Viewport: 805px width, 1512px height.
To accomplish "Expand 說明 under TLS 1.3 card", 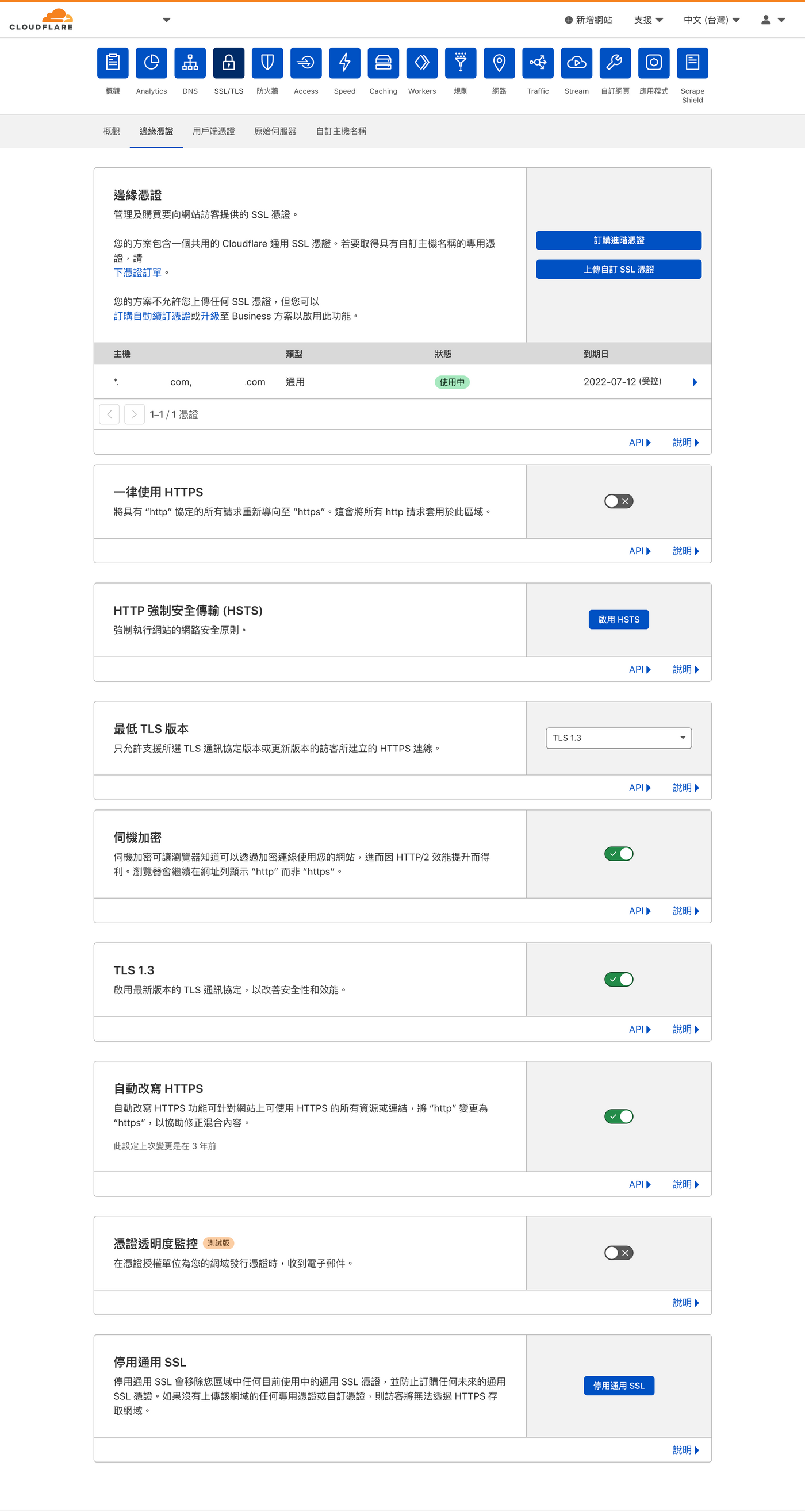I will (x=686, y=1030).
